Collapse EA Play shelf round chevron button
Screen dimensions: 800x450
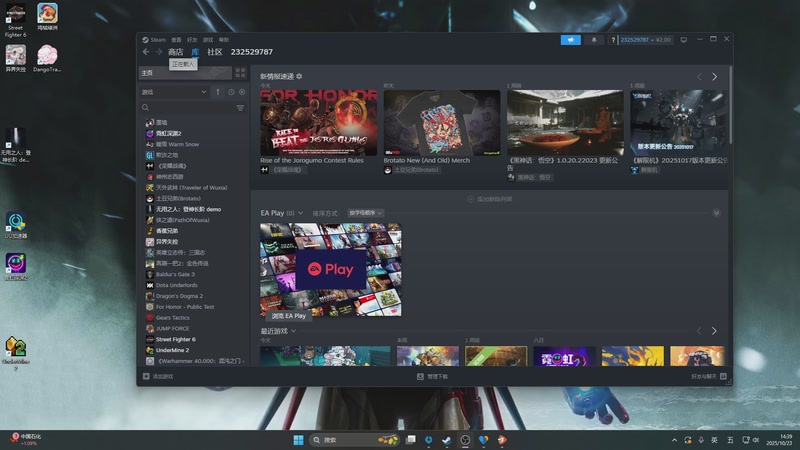point(716,213)
